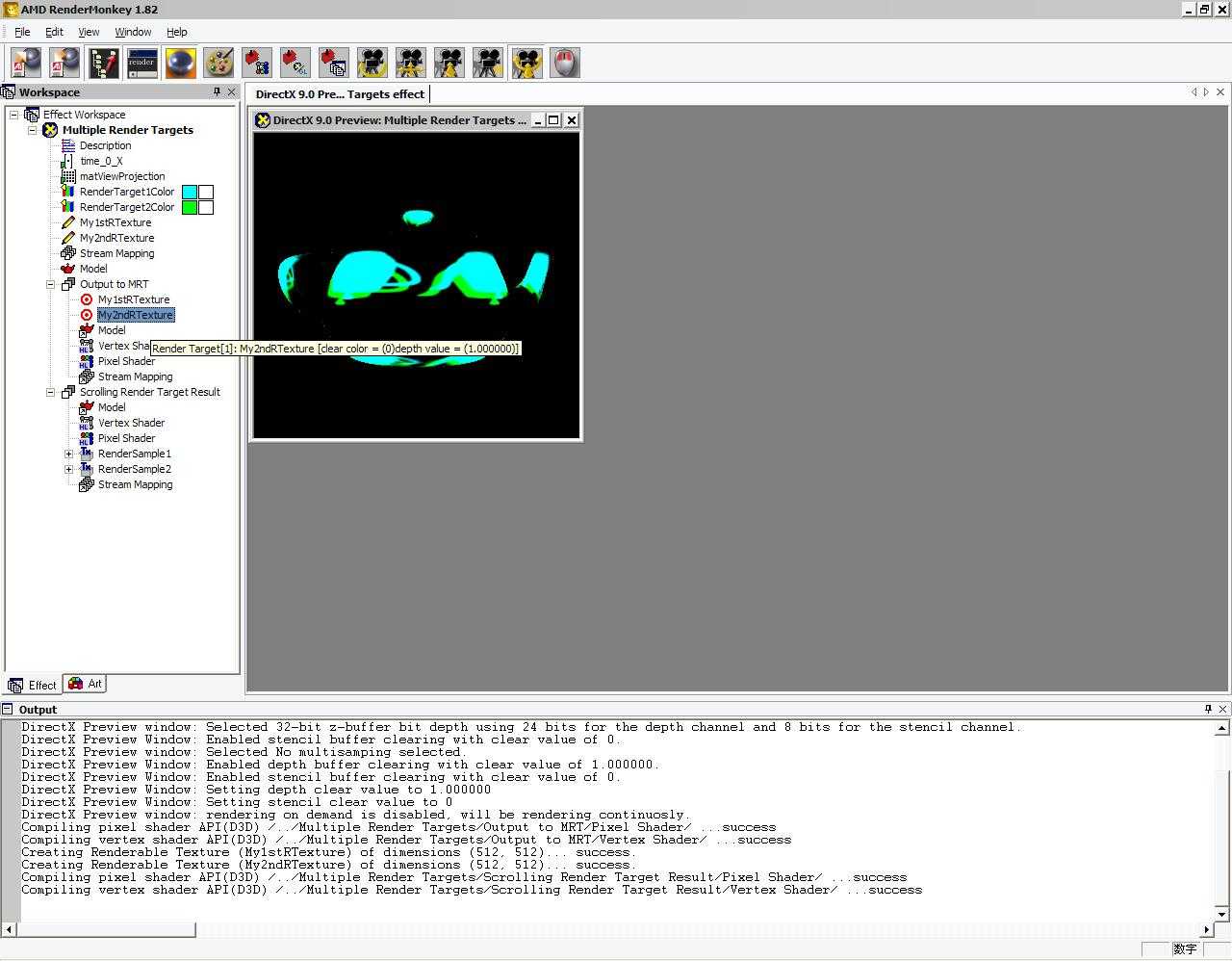Click the red teapot with blue grid icon
Image resolution: width=1232 pixels, height=961 pixels.
[x=257, y=64]
